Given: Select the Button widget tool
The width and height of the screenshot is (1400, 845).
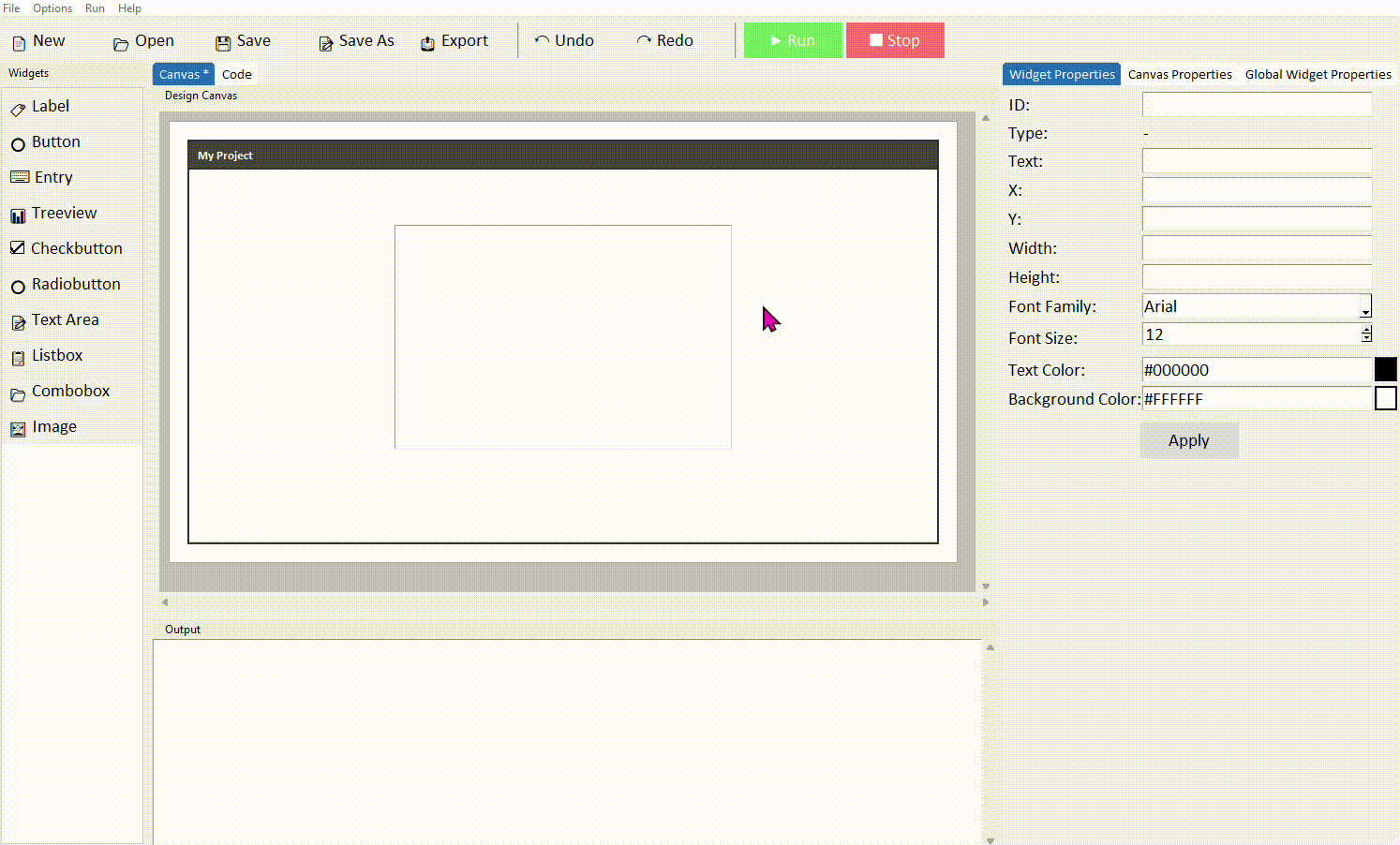Looking at the screenshot, I should tap(55, 141).
